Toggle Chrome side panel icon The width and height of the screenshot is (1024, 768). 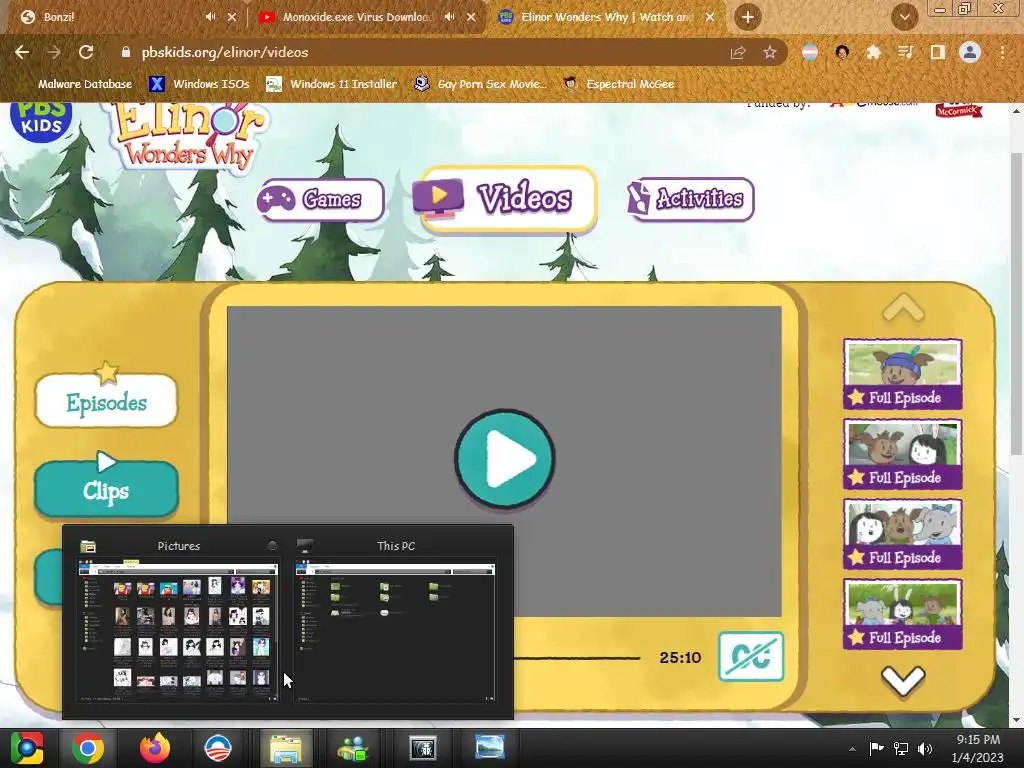pos(937,52)
